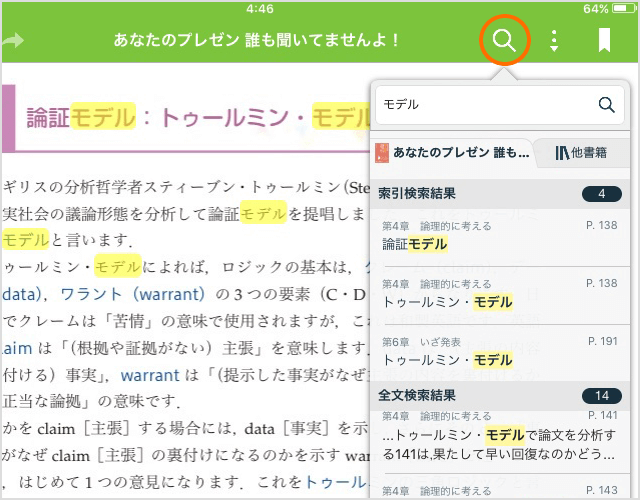Open the three-dot options menu

(x=554, y=40)
